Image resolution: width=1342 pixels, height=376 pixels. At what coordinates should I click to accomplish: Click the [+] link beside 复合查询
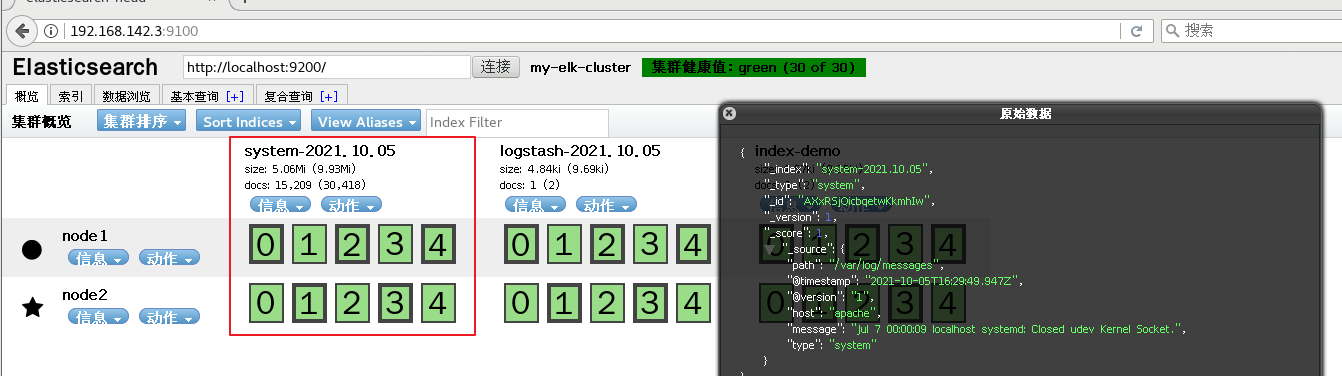tap(328, 97)
